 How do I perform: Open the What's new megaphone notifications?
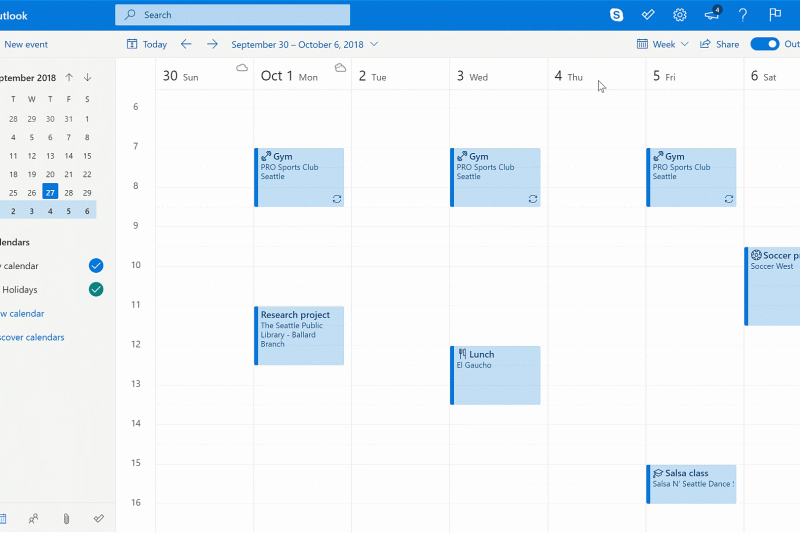(712, 14)
